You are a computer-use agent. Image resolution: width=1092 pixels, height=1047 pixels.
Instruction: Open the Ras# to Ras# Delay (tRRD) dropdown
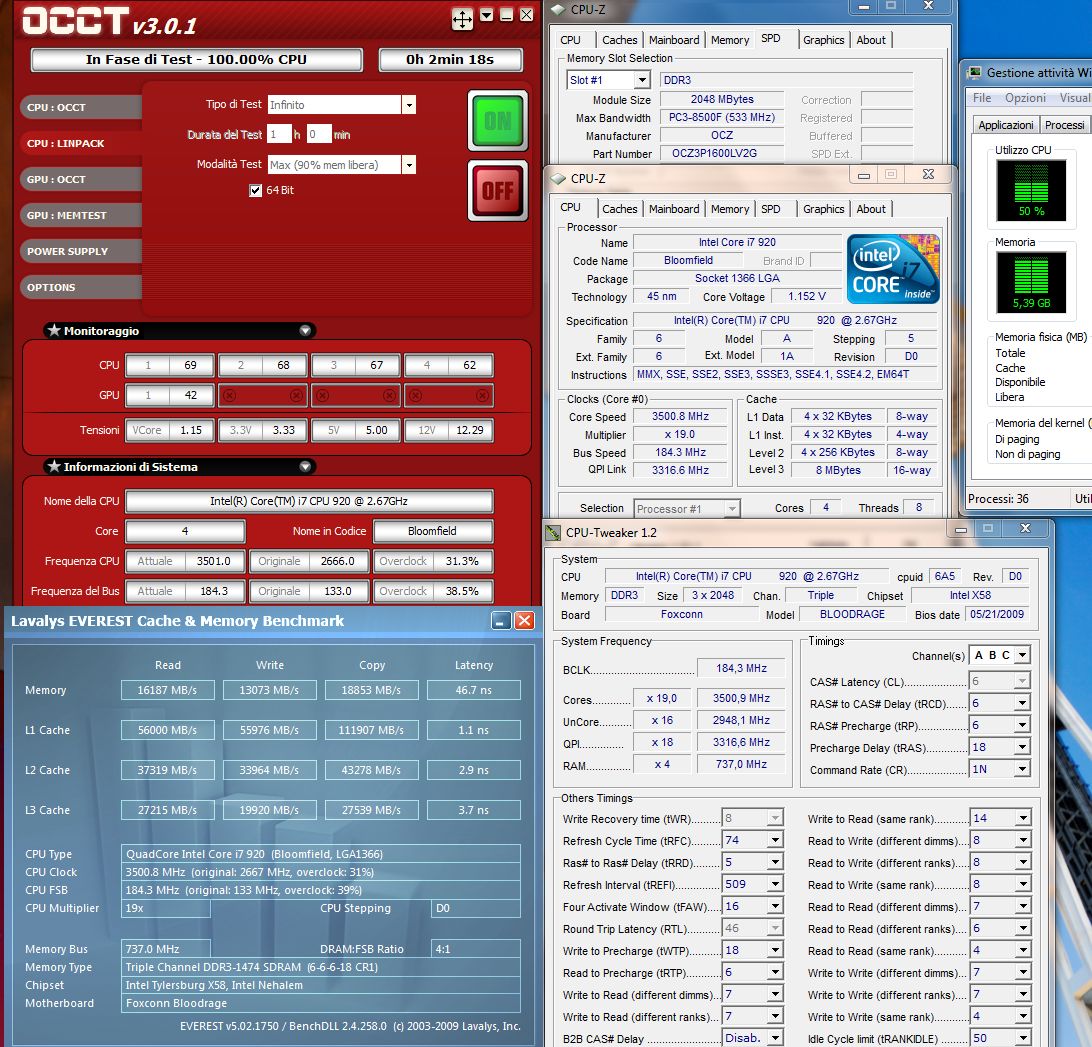(775, 862)
